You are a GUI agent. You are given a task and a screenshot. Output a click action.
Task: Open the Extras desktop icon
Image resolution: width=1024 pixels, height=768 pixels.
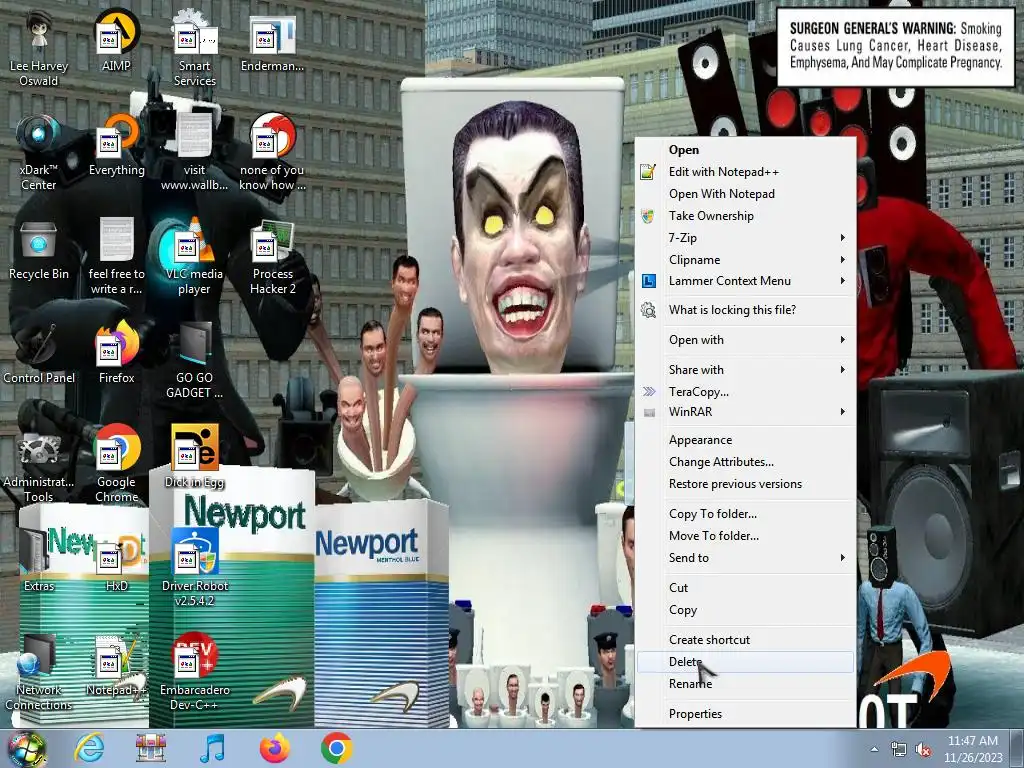[39, 560]
